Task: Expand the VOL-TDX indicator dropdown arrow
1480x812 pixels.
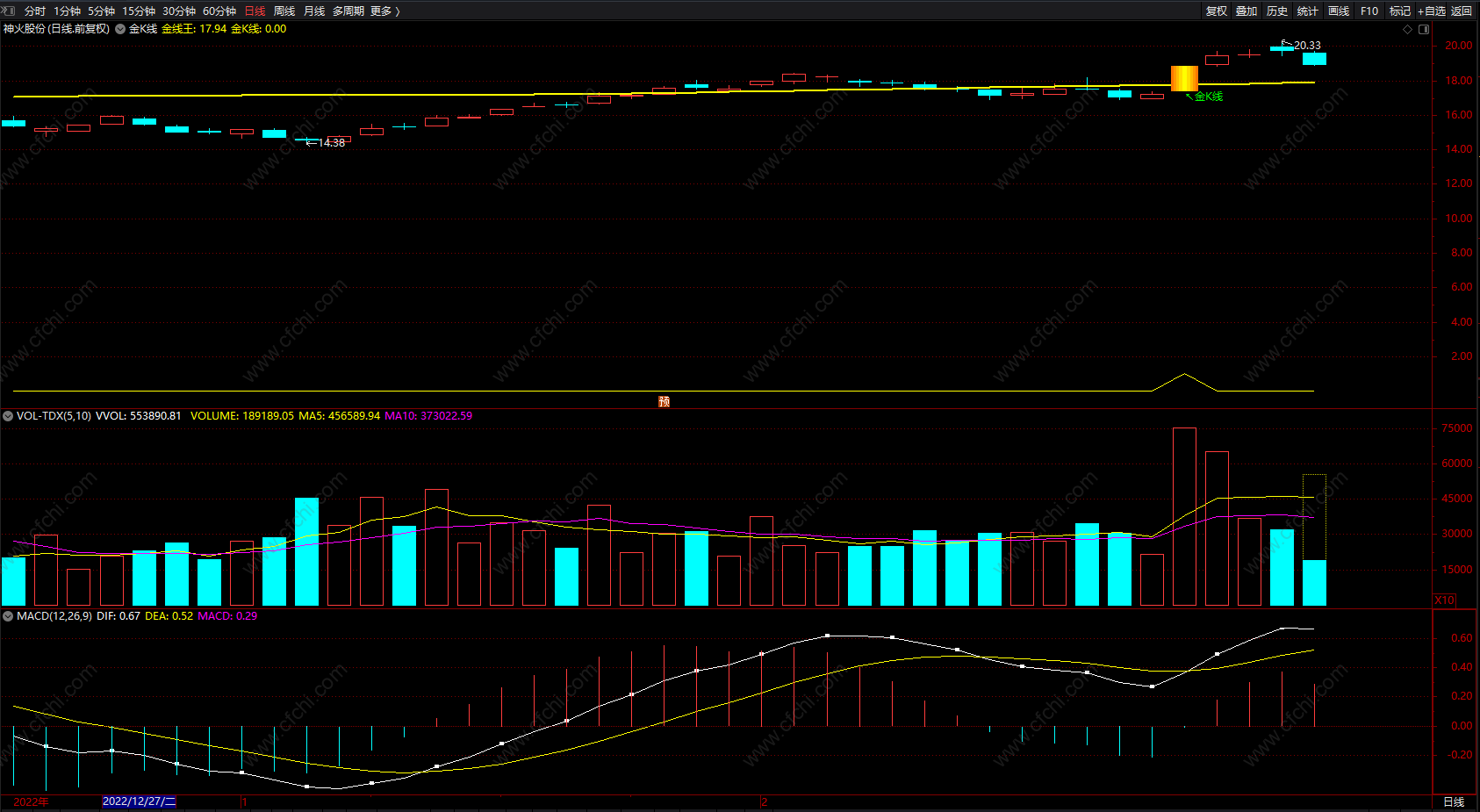Action: coord(8,416)
